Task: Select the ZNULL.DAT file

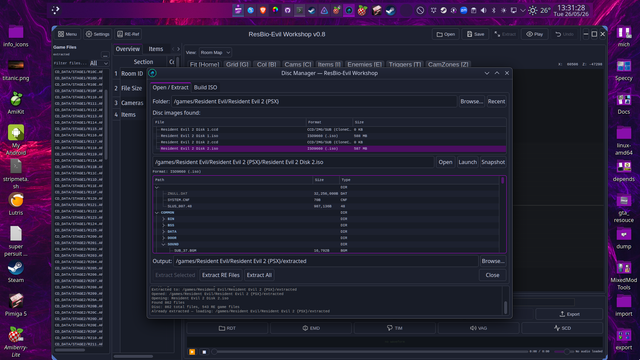Action: point(326,193)
